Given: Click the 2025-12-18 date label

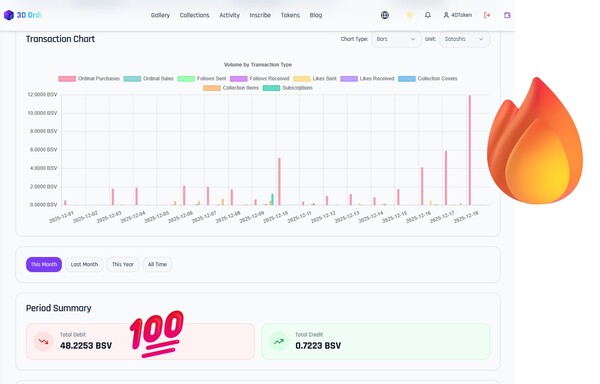Looking at the screenshot, I should [x=466, y=217].
